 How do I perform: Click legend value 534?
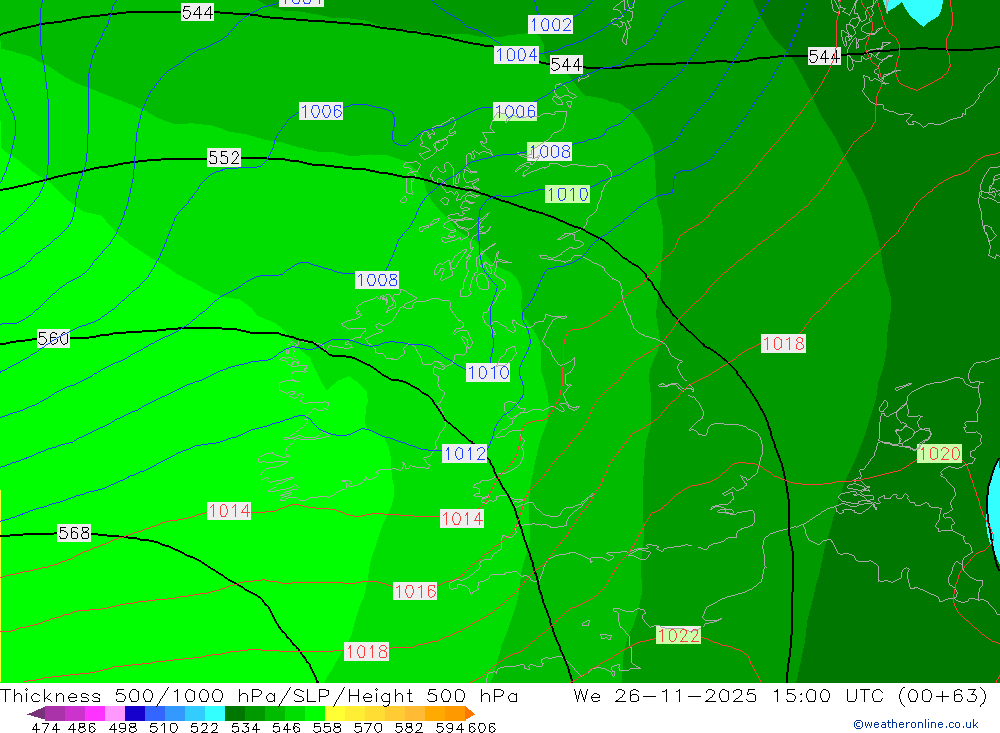click(x=246, y=727)
